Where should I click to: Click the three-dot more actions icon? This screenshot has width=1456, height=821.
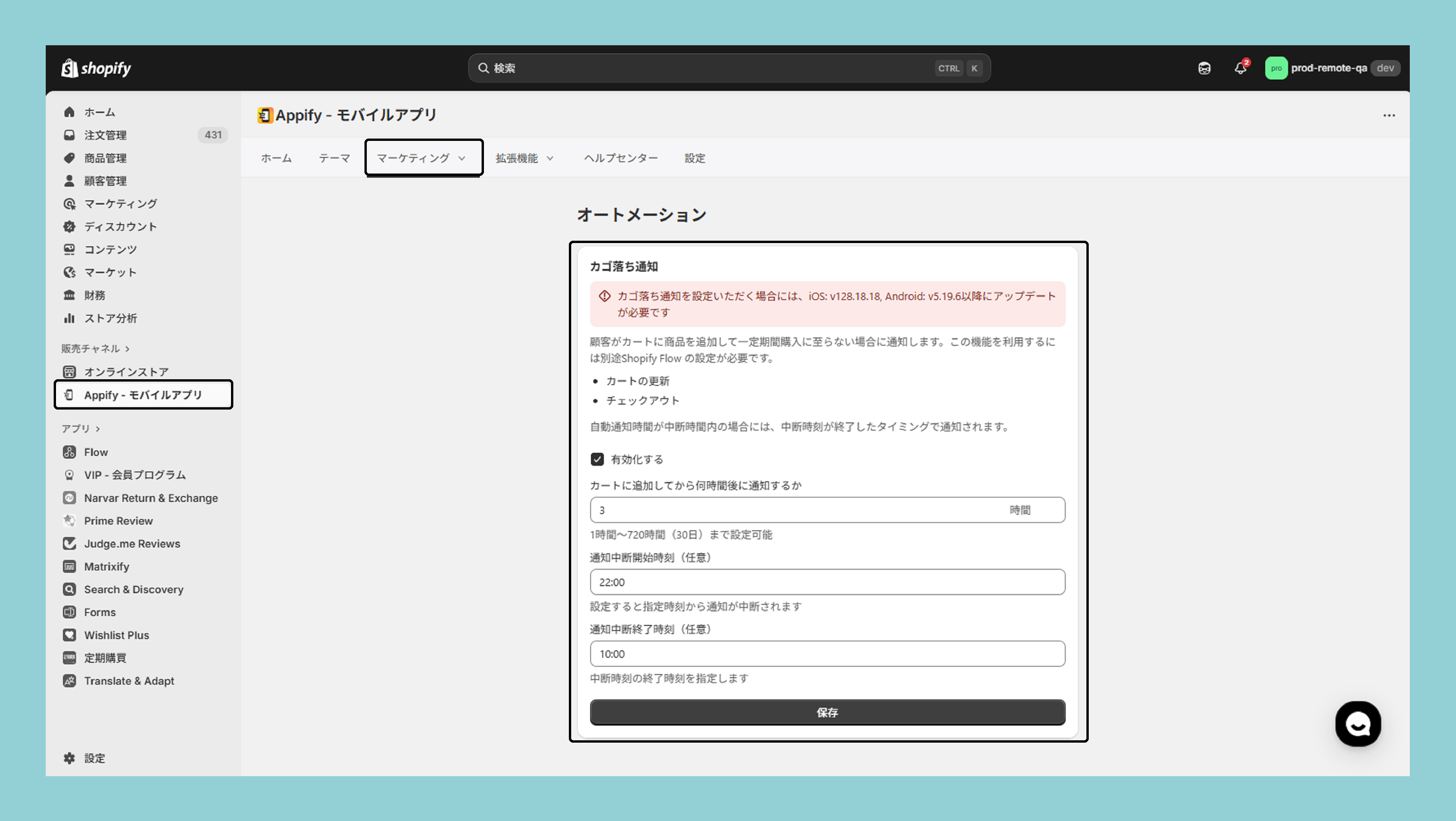(1389, 115)
